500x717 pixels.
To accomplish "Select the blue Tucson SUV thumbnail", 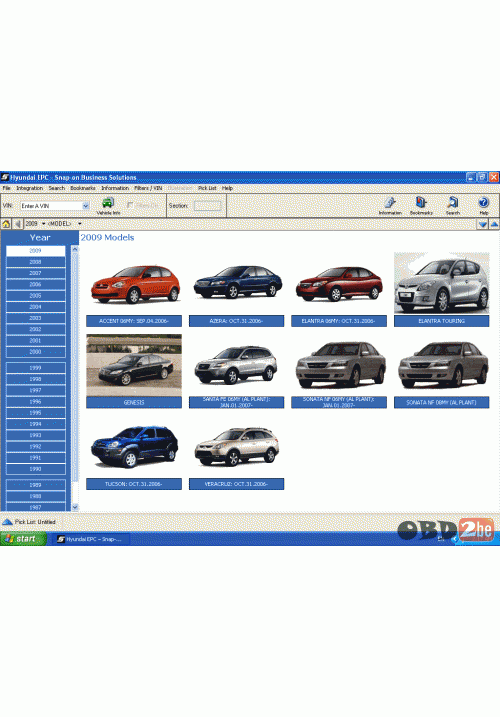I will tap(134, 446).
